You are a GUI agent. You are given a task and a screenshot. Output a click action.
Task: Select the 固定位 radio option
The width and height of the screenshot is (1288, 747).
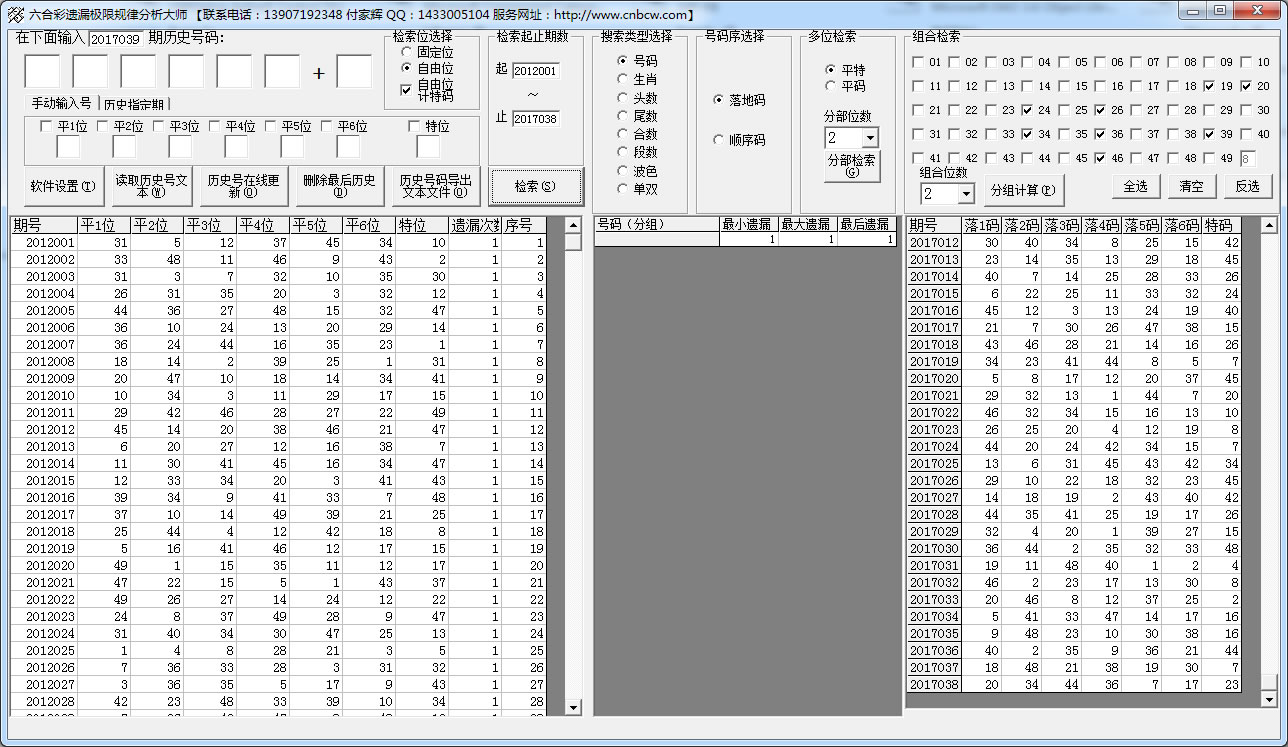pos(406,51)
